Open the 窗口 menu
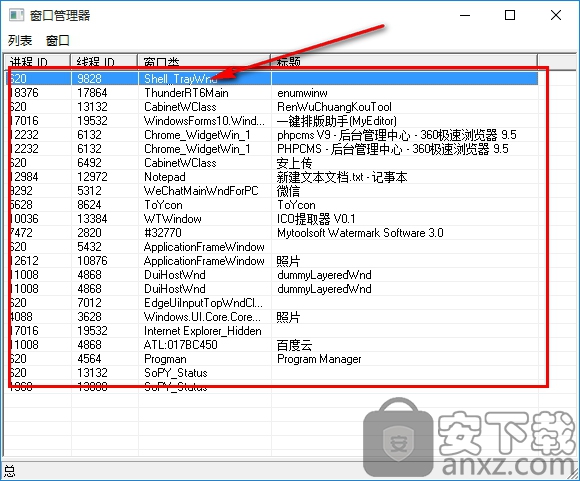This screenshot has width=580, height=481. [x=58, y=40]
